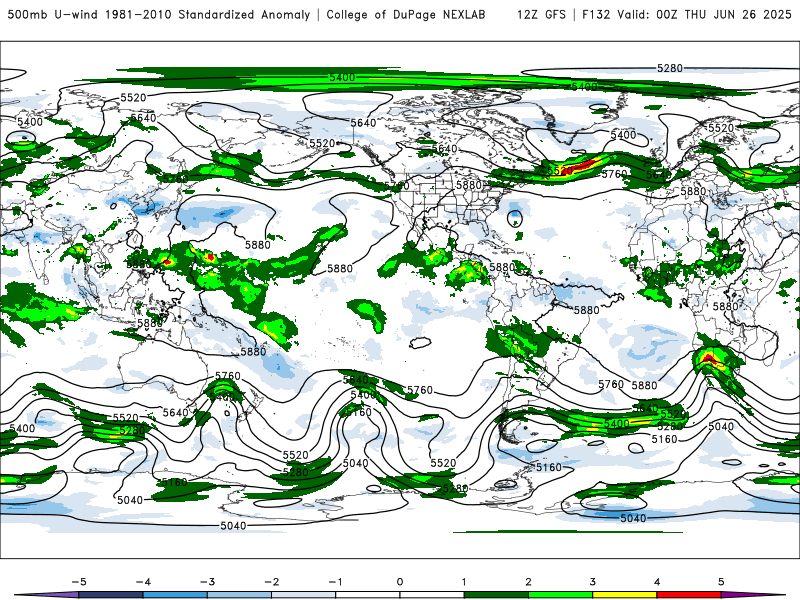This screenshot has height=600, width=800.
Task: Click the pale blue -2 to -1 colorbar segment
Action: point(304,595)
